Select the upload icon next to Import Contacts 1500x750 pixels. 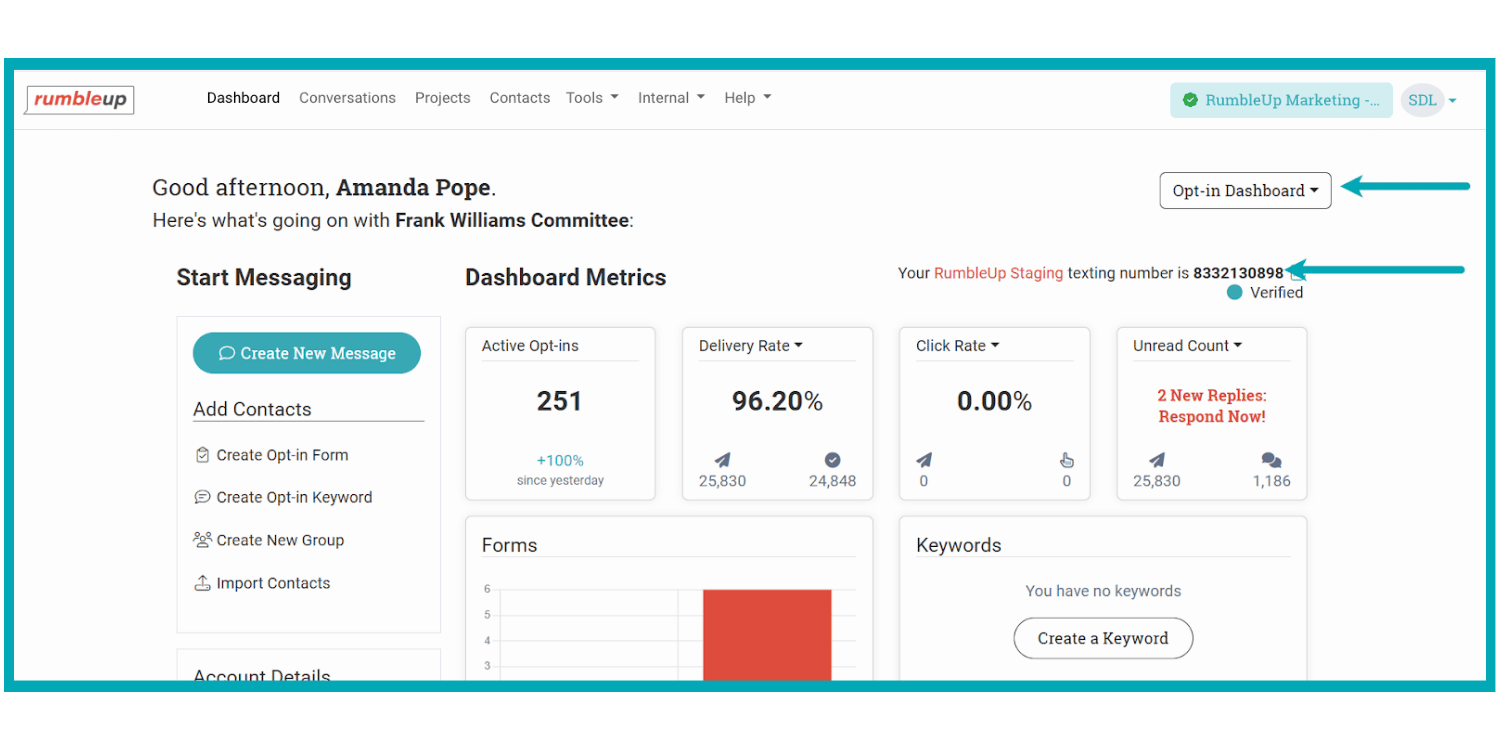[202, 582]
